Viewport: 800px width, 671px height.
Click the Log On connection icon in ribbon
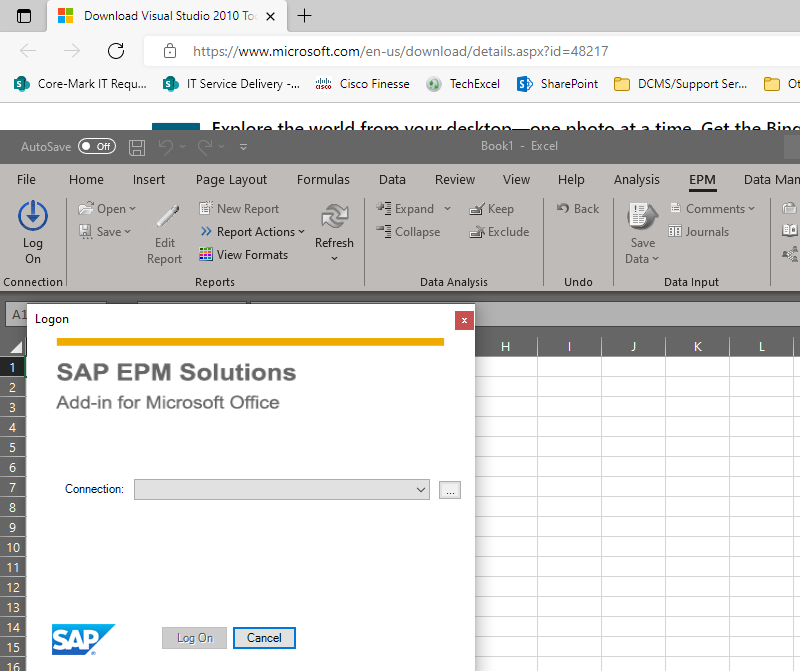tap(33, 215)
